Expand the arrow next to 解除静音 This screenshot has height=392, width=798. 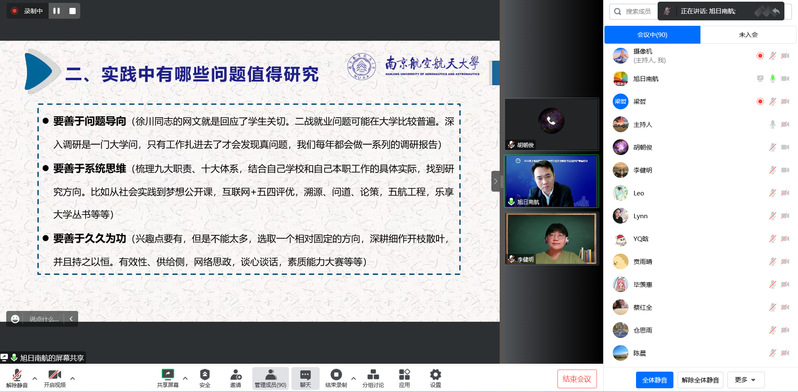click(35, 378)
